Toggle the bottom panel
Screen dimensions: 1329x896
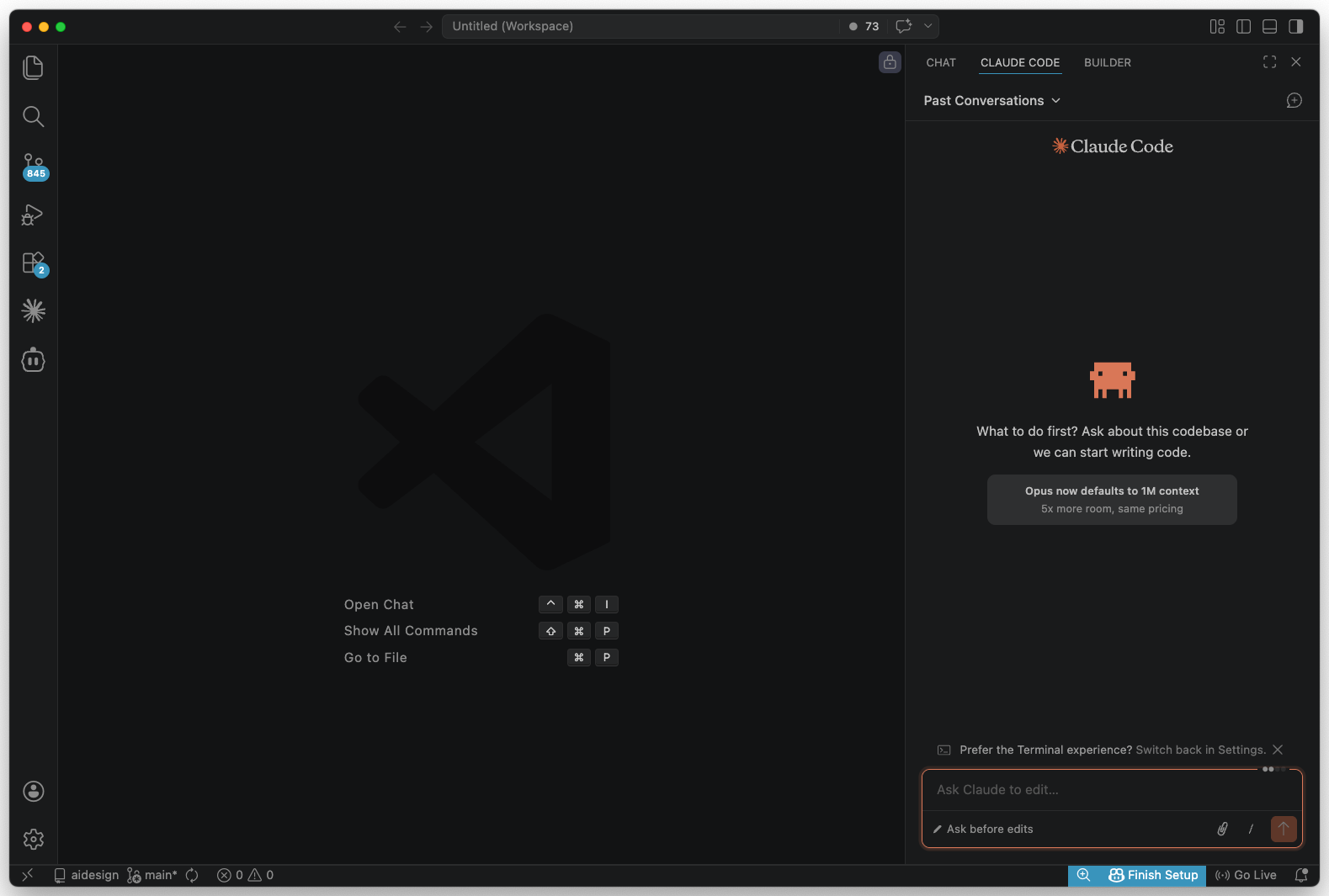pyautogui.click(x=1270, y=26)
